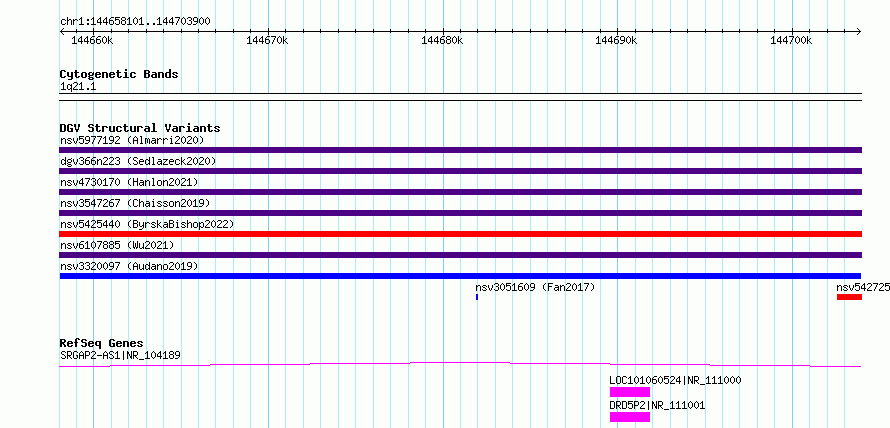
Task: Click the nsv3051609 (Fan2017) label
Action: coord(535,287)
